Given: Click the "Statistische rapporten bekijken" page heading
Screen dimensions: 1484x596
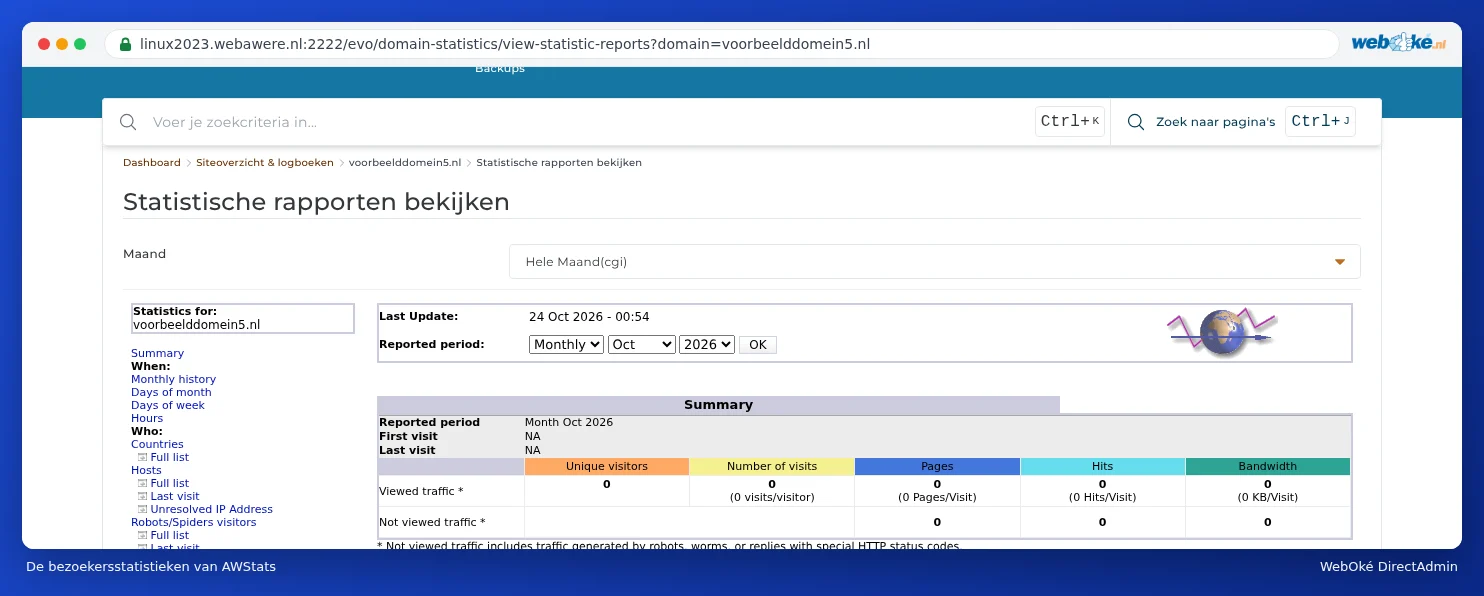Looking at the screenshot, I should (316, 202).
